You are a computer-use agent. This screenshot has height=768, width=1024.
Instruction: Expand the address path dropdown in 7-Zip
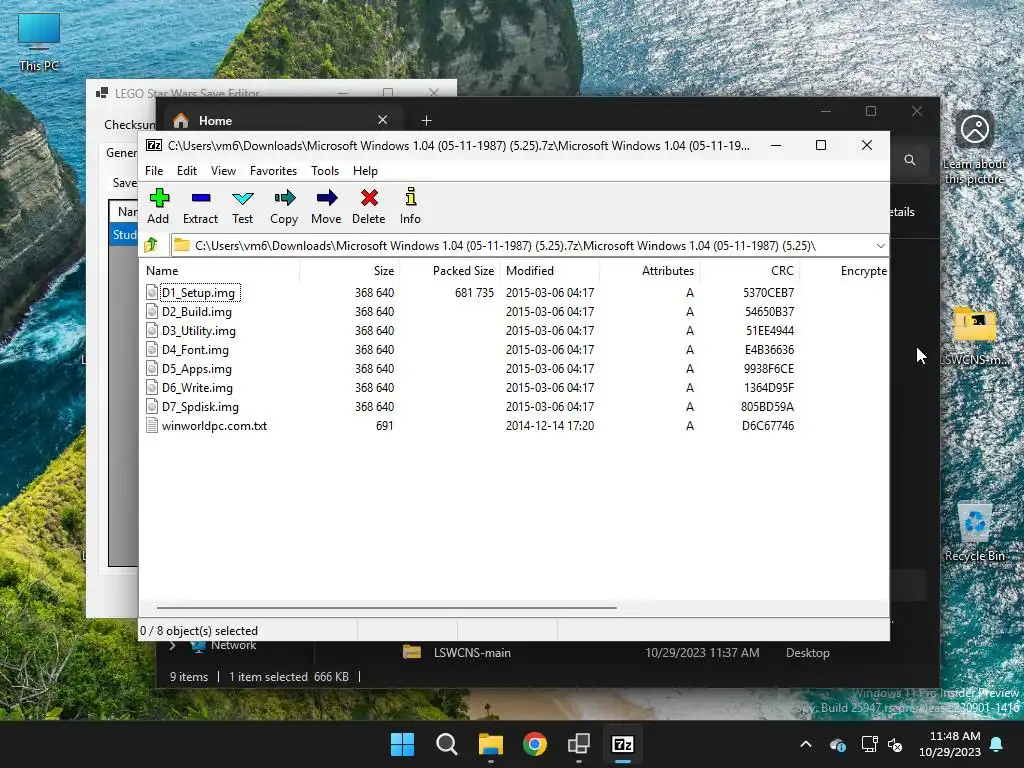click(x=880, y=246)
